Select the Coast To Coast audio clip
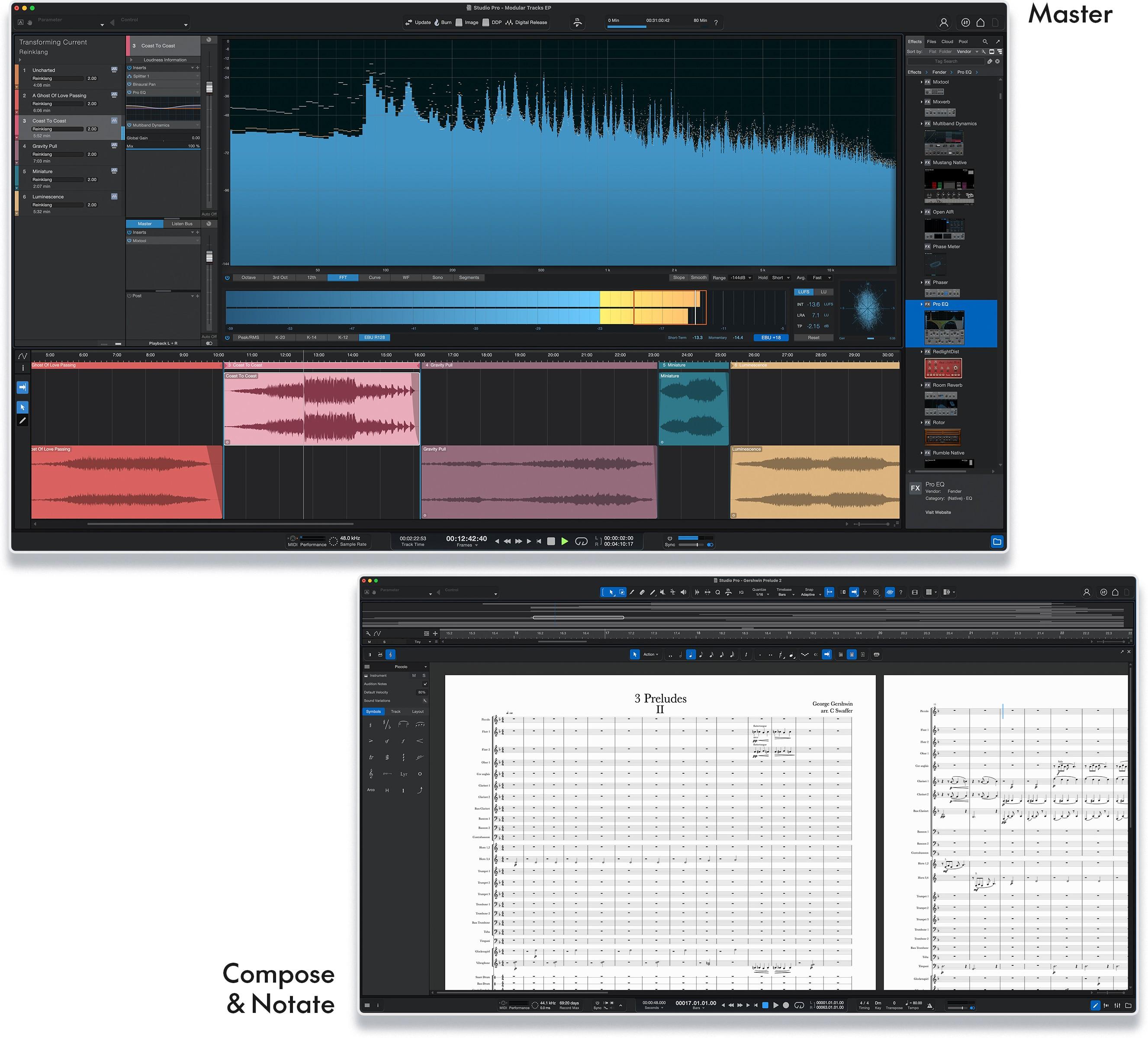 click(322, 407)
